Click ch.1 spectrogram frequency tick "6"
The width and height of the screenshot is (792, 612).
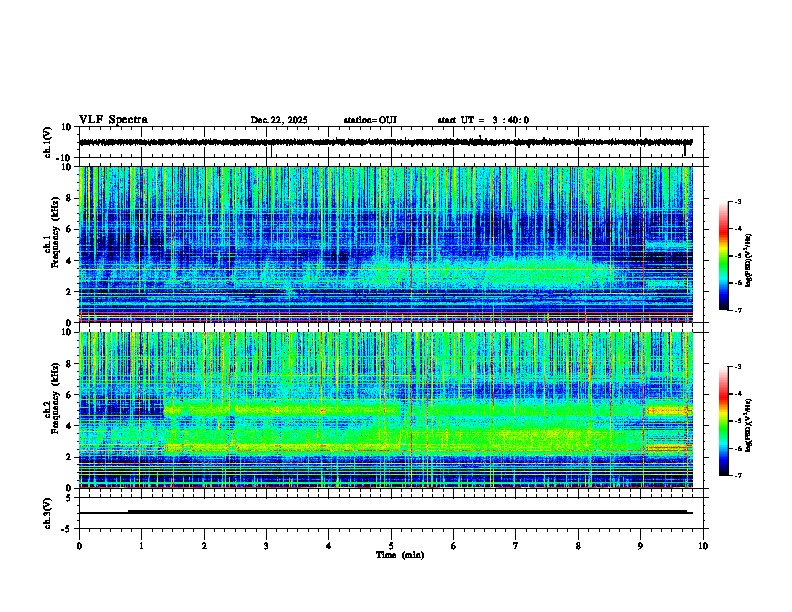click(x=70, y=229)
